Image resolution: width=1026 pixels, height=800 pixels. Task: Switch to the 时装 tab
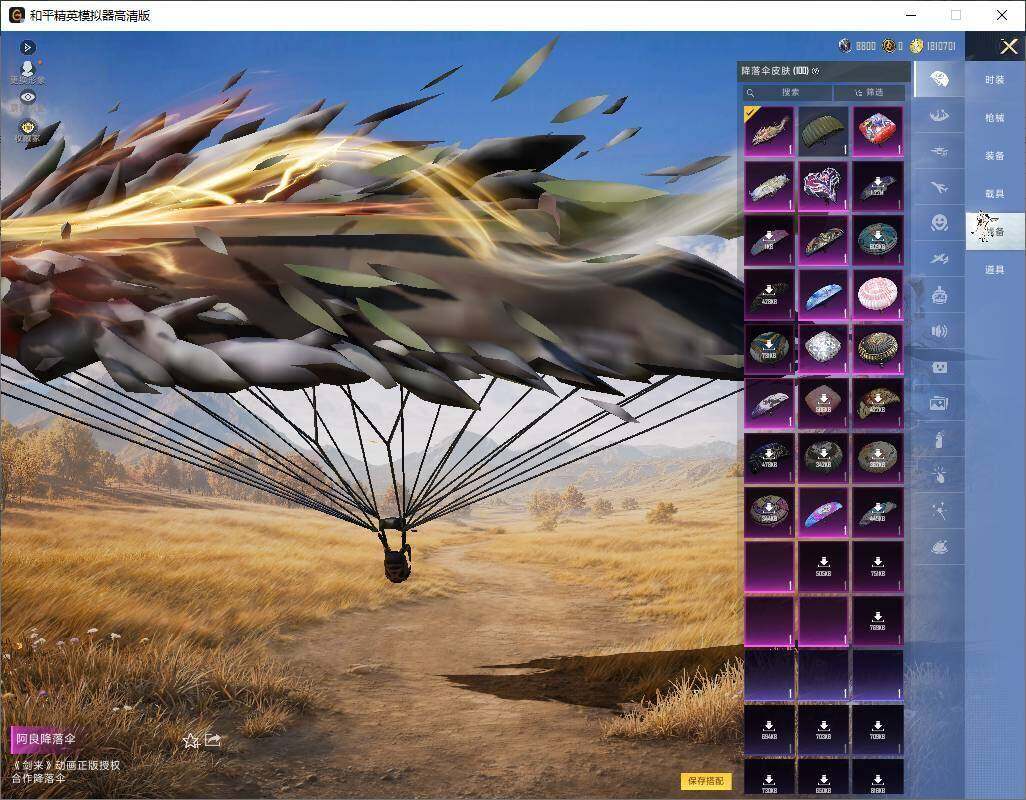[x=995, y=80]
